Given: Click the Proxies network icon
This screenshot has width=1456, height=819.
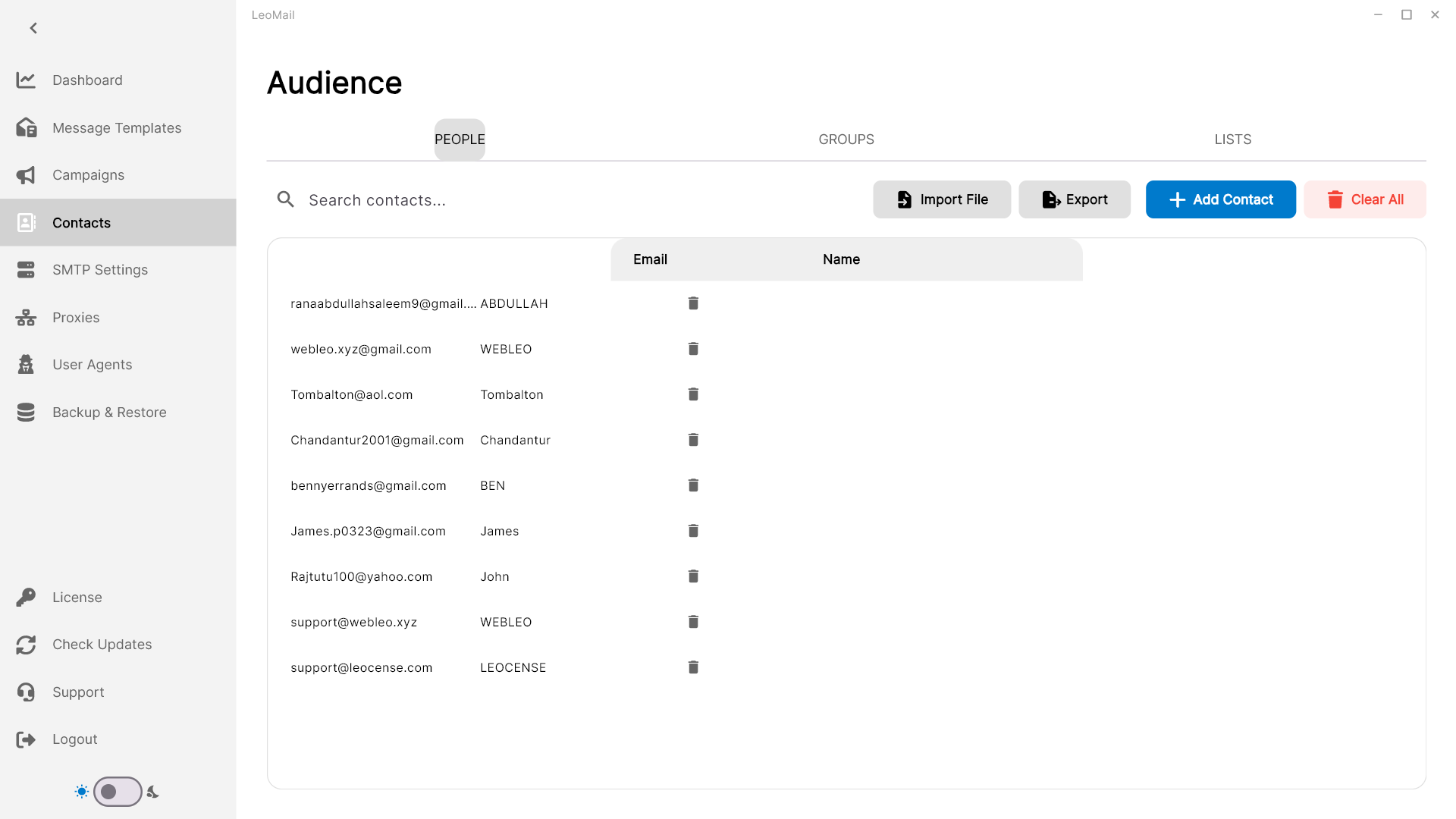Looking at the screenshot, I should (26, 317).
